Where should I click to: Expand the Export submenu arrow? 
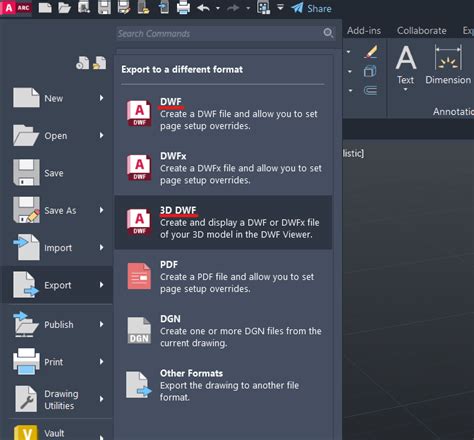(101, 285)
